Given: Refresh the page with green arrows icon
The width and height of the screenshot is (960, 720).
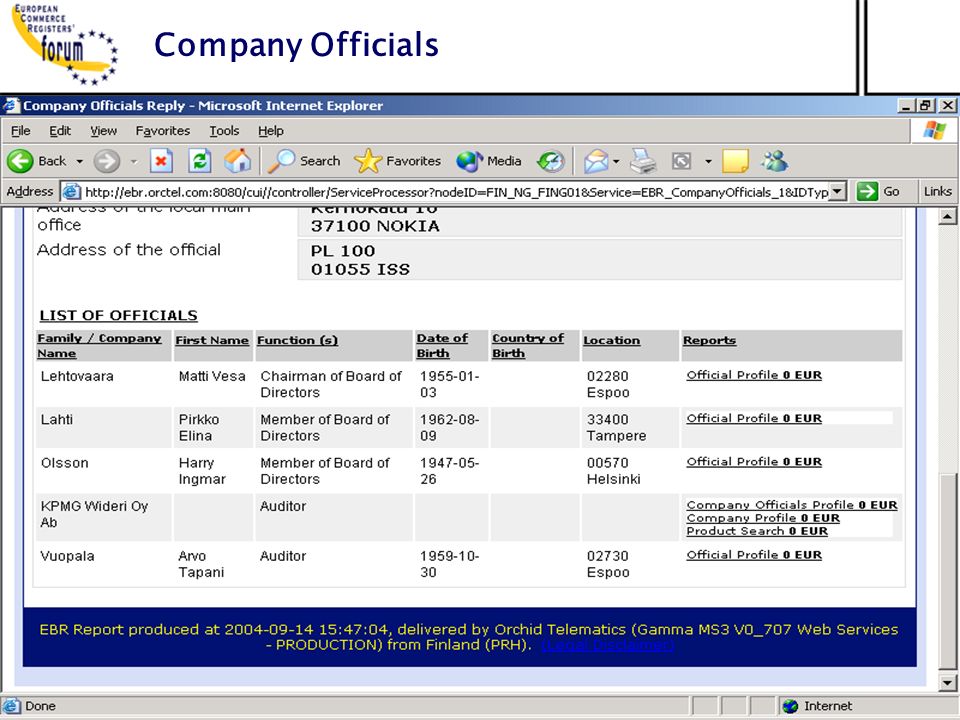Looking at the screenshot, I should (x=200, y=161).
